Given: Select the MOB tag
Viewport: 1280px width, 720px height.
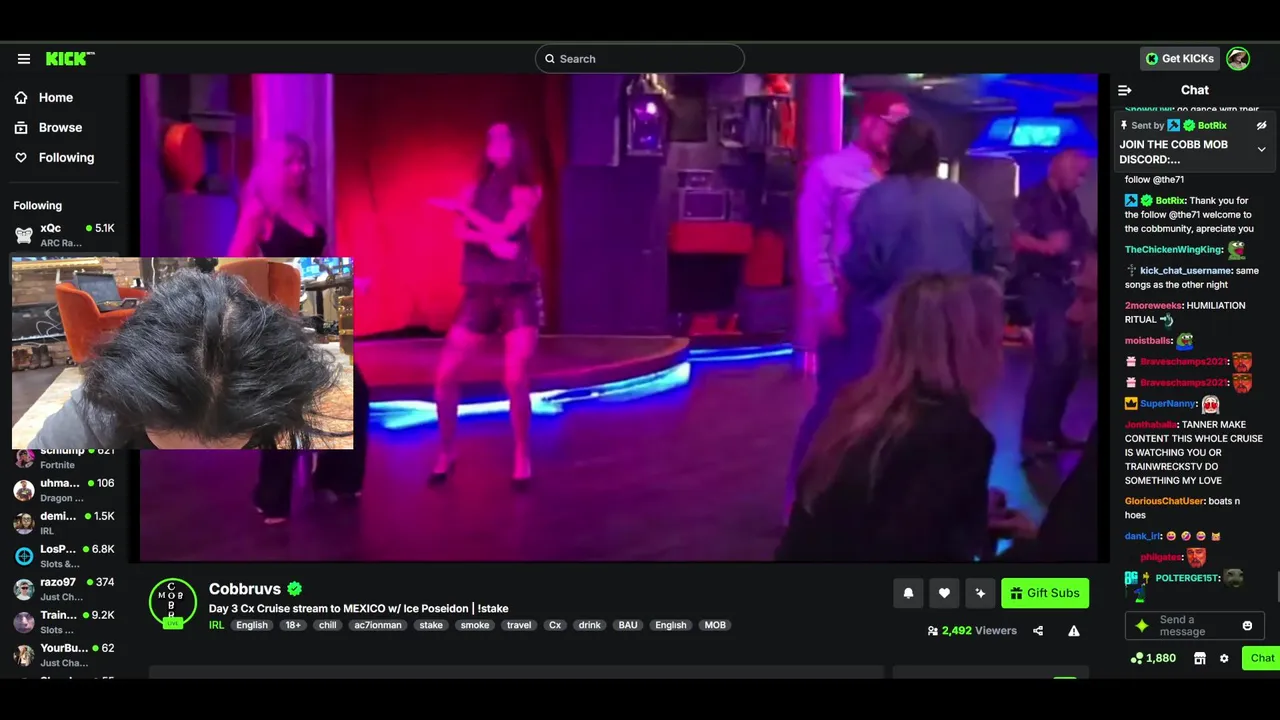Looking at the screenshot, I should point(715,625).
